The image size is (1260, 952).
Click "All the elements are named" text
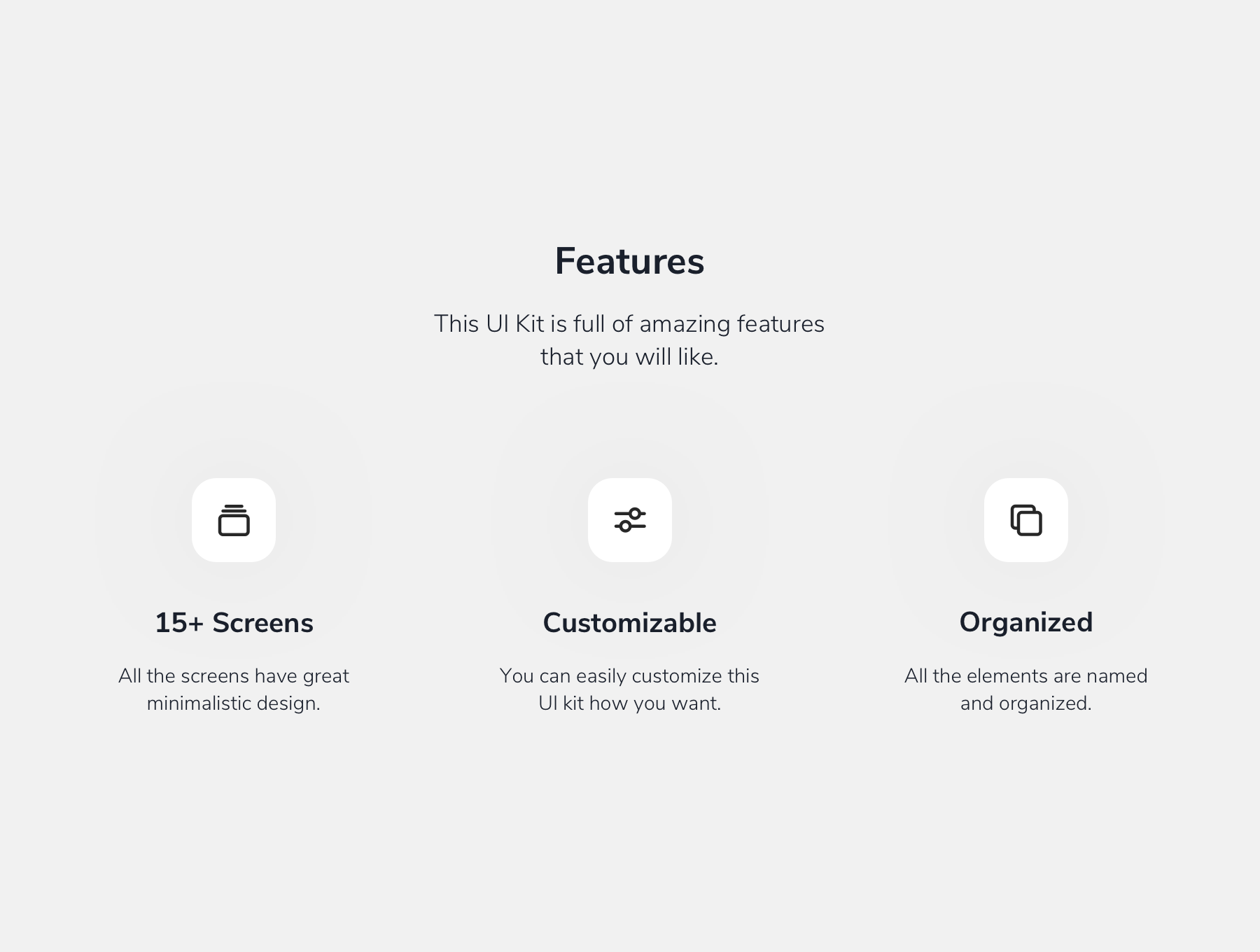1025,676
